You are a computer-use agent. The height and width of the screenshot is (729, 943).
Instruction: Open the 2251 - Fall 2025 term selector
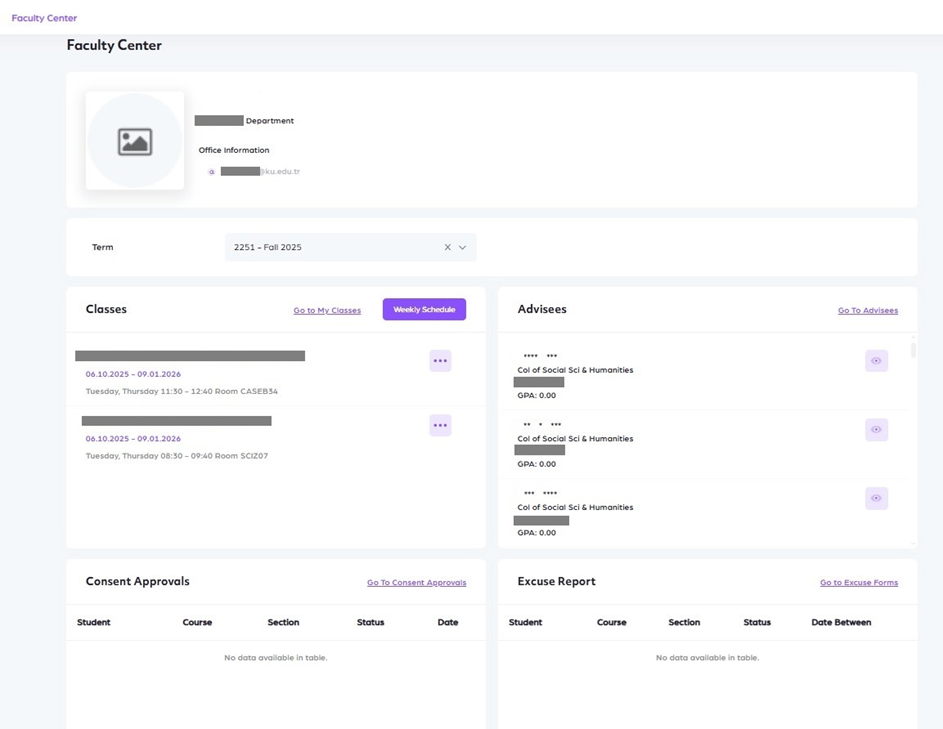(330, 247)
